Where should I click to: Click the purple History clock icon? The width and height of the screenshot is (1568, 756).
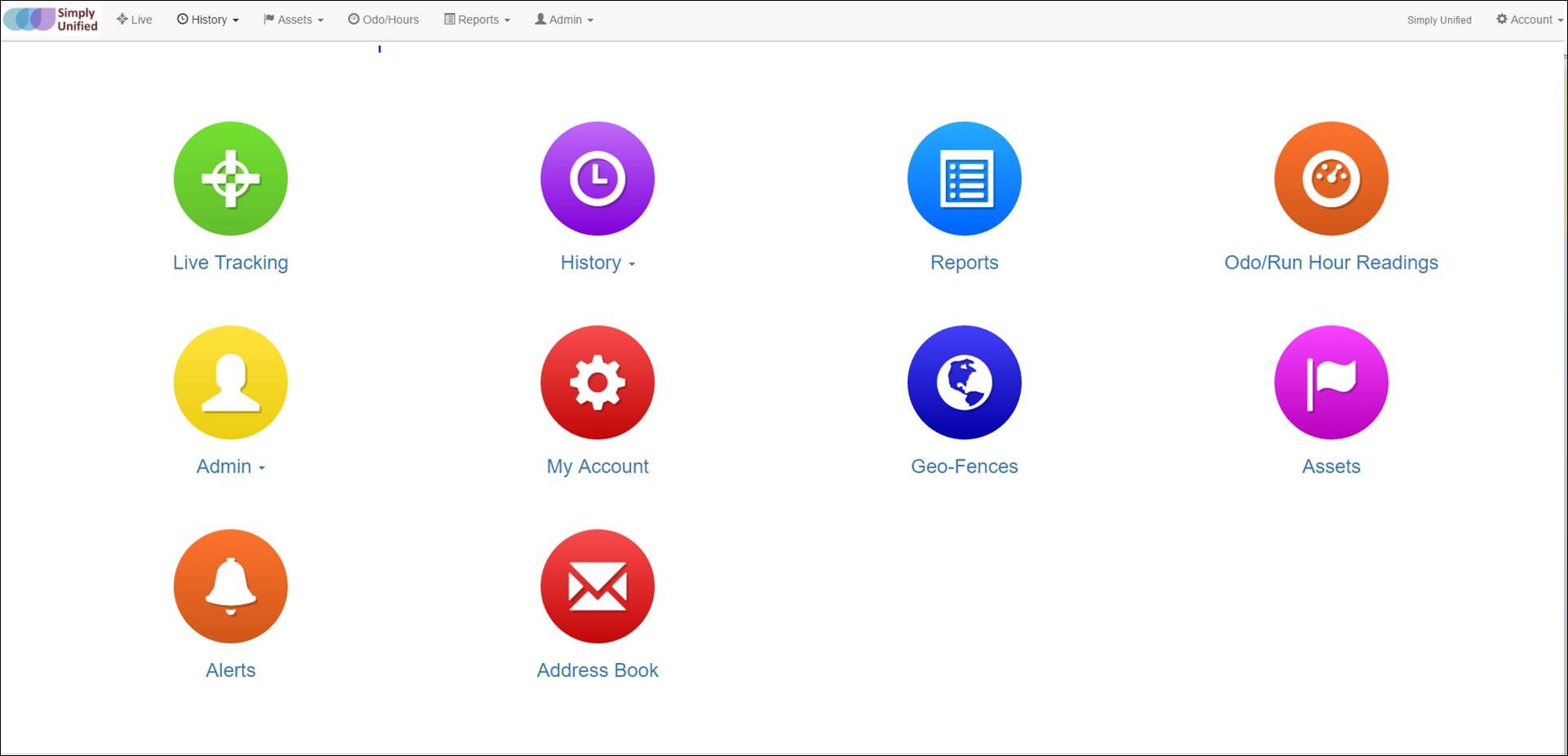click(x=597, y=179)
